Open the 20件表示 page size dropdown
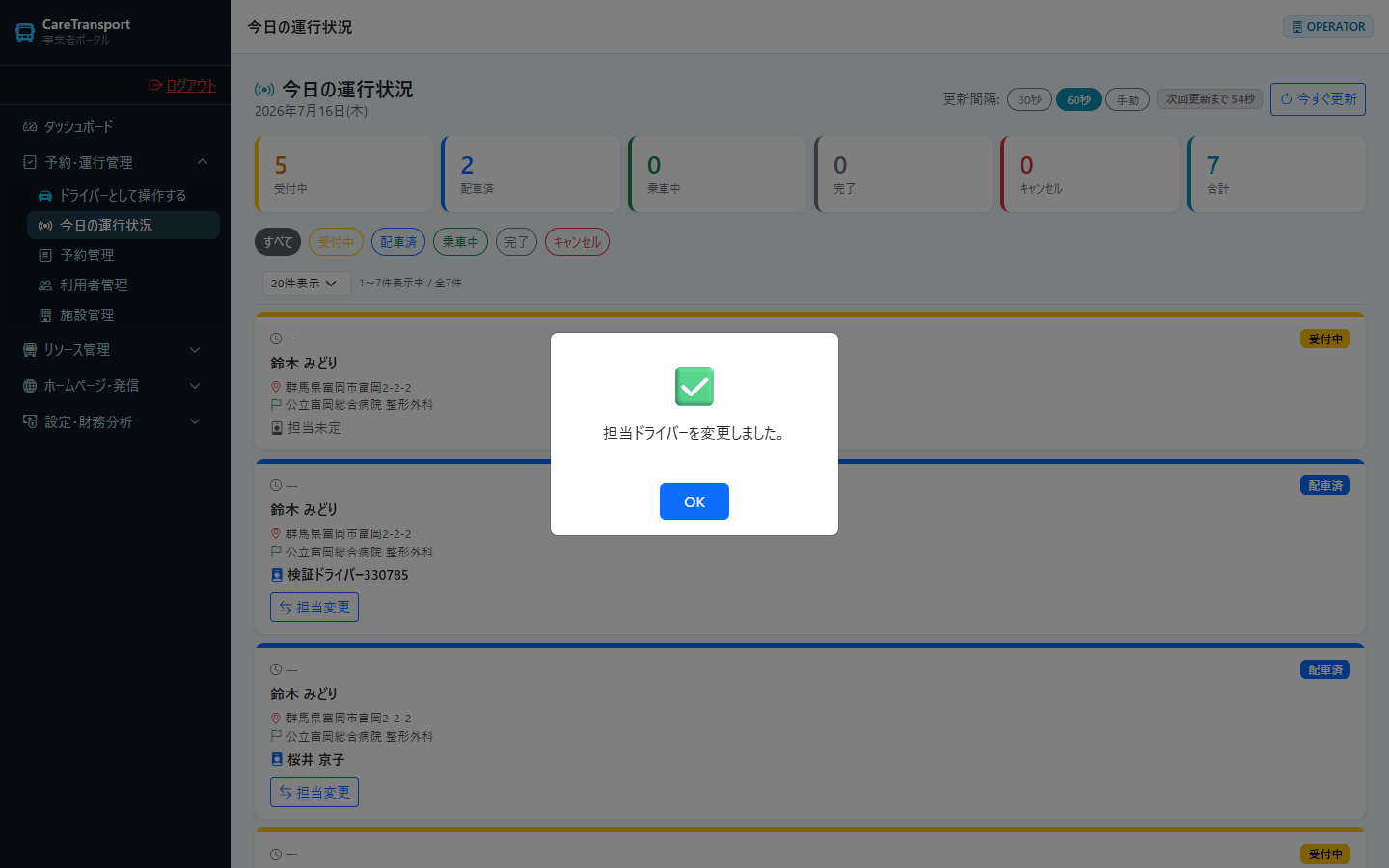 [x=306, y=284]
